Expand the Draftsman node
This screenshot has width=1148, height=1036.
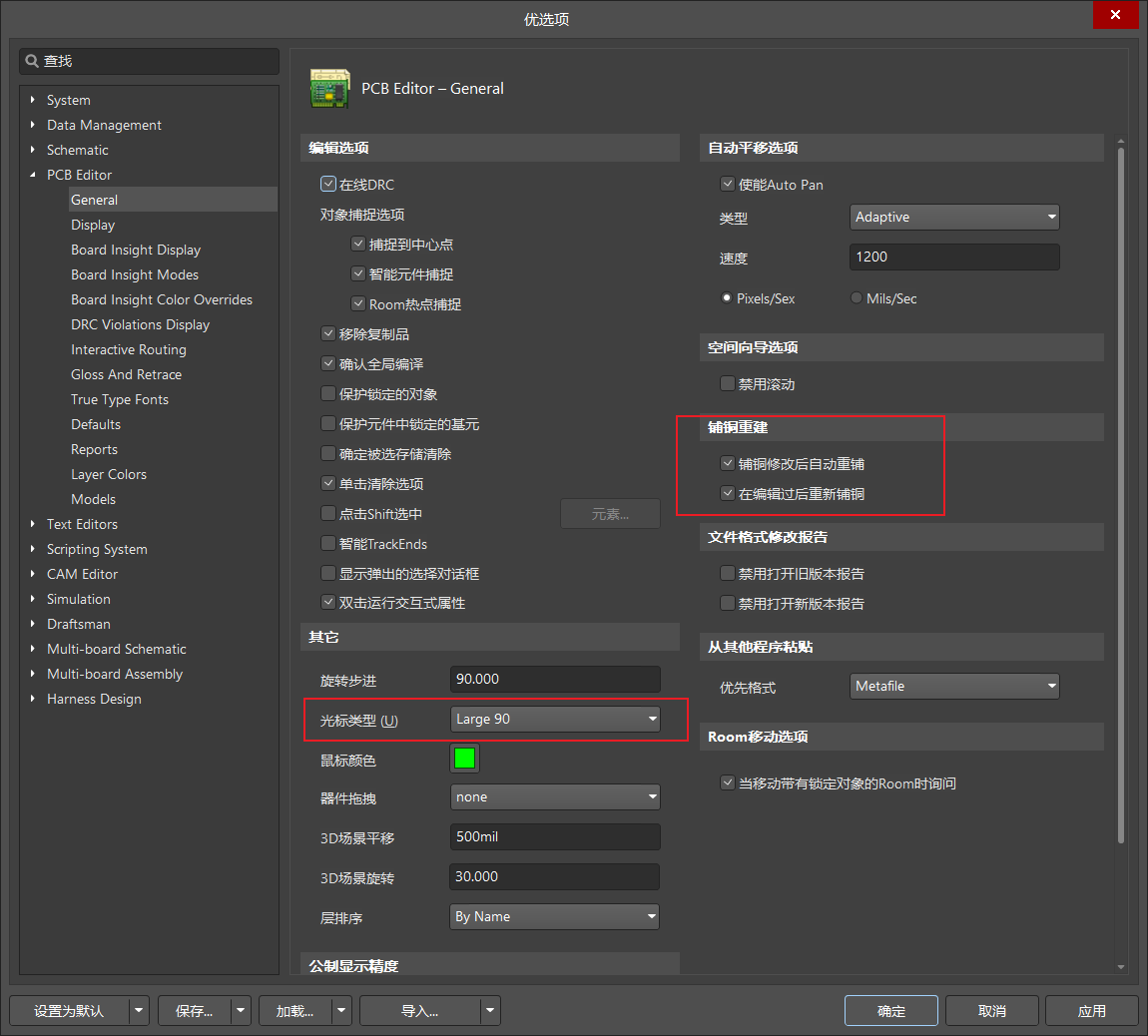(x=32, y=624)
